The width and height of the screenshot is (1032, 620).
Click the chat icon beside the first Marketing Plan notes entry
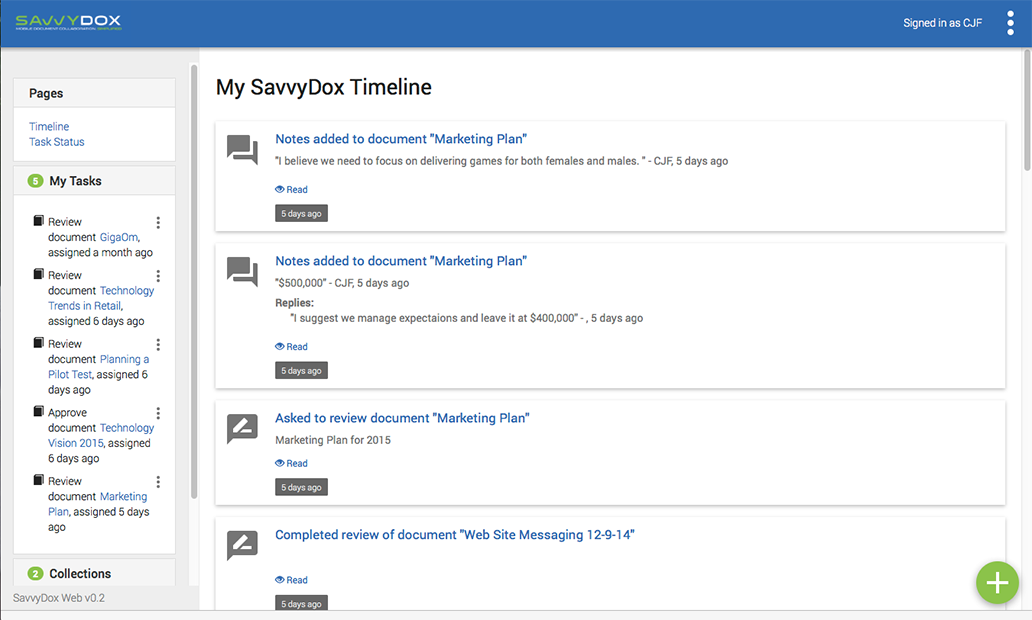pyautogui.click(x=242, y=150)
